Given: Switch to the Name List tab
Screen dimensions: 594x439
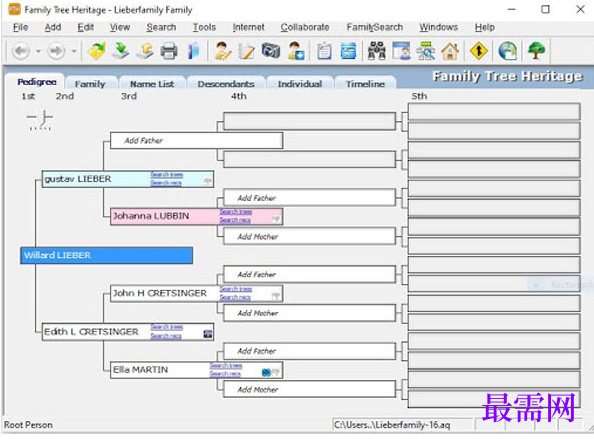Looking at the screenshot, I should click(x=152, y=84).
